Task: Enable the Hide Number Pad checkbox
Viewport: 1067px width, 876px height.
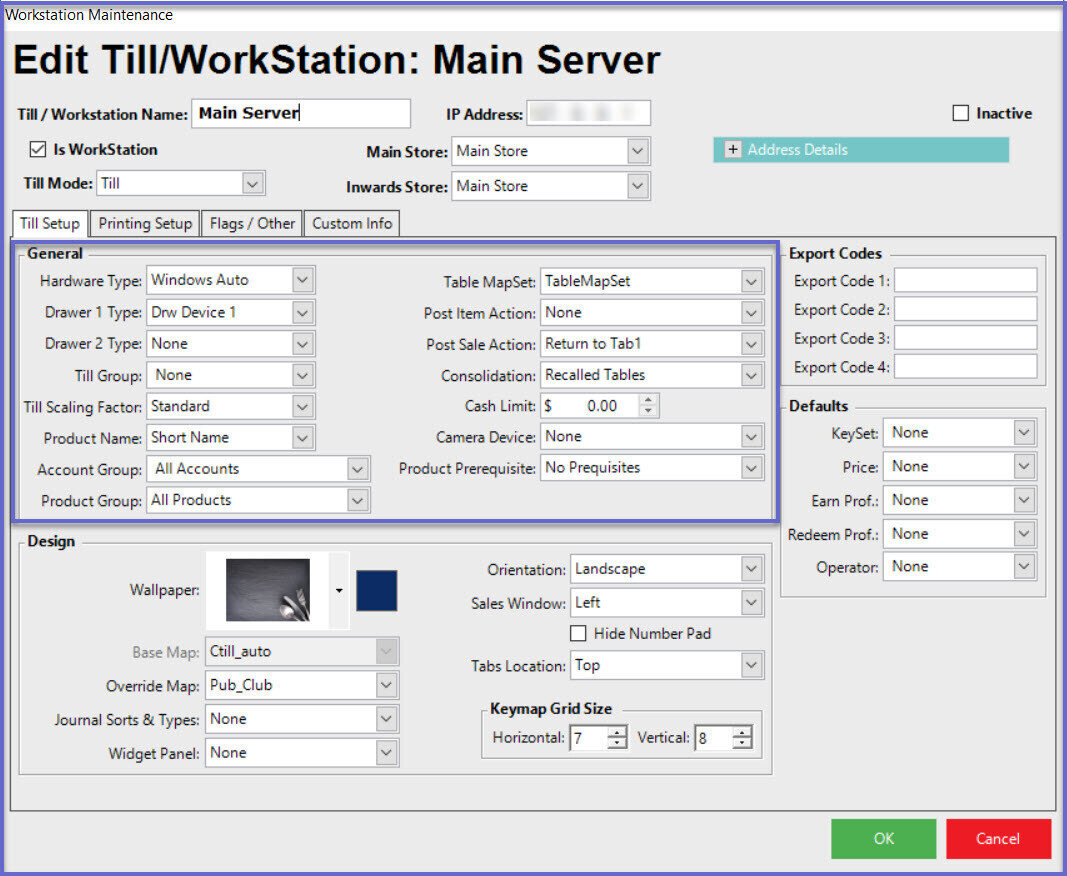Action: 578,633
